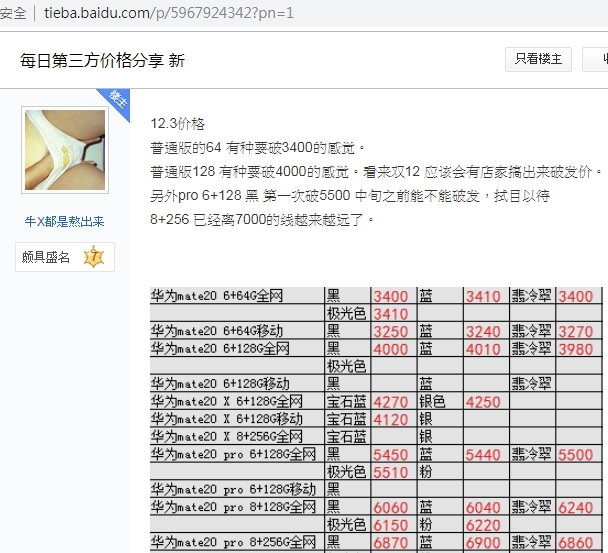The width and height of the screenshot is (608, 553).
Task: Click the price 6870 in the table
Action: [390, 543]
